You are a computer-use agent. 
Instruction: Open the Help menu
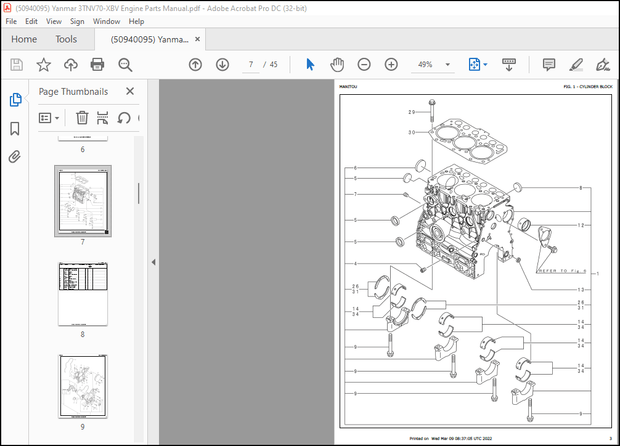tap(136, 21)
